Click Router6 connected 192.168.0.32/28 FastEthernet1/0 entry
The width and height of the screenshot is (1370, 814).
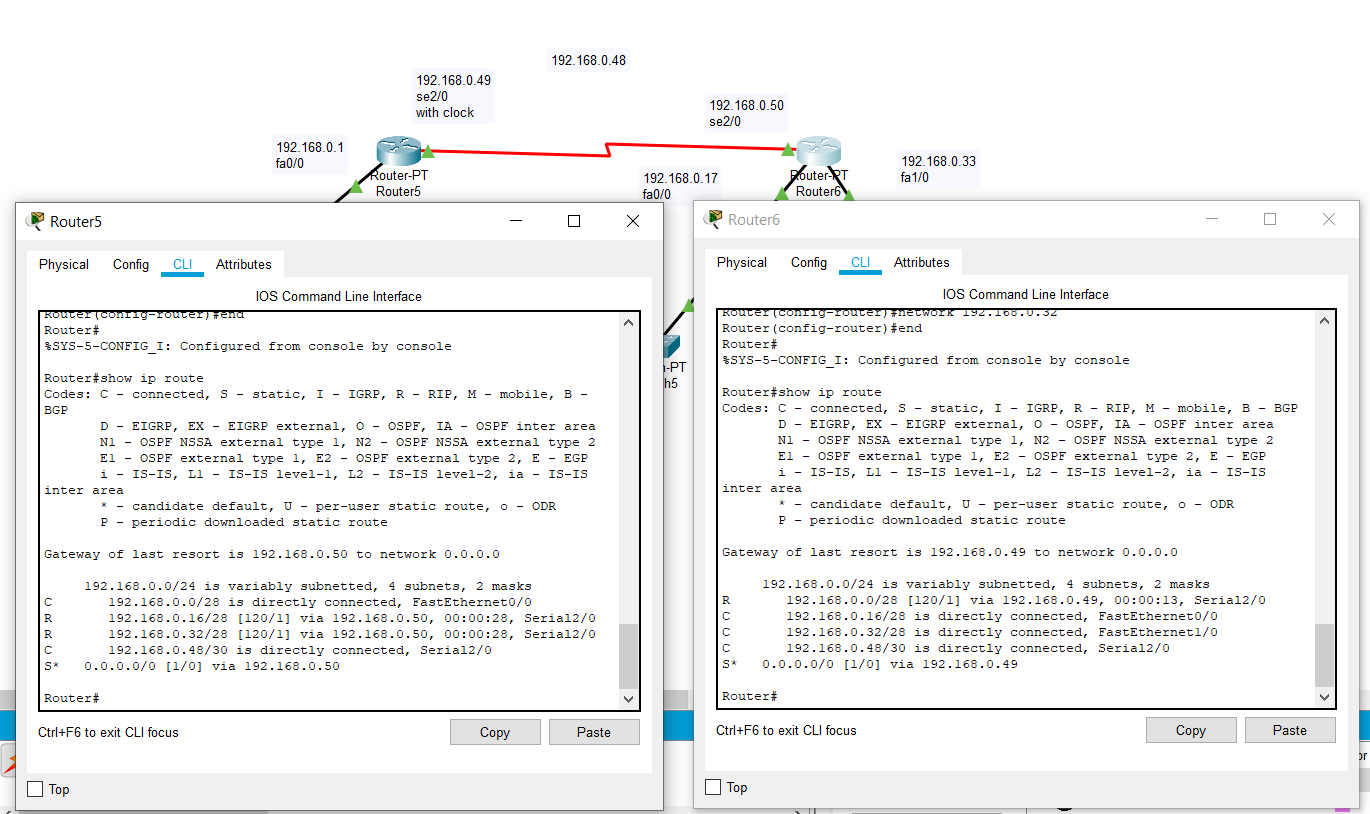(x=970, y=632)
